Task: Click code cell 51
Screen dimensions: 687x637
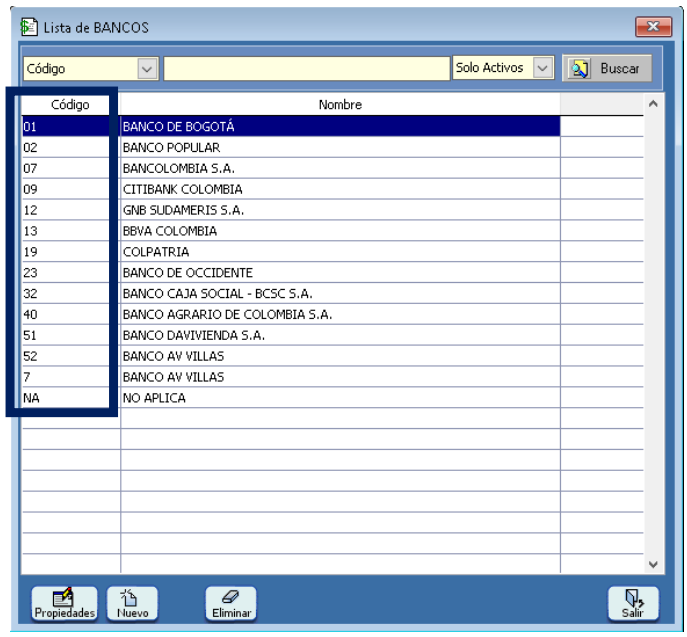Action: pyautogui.click(x=71, y=335)
